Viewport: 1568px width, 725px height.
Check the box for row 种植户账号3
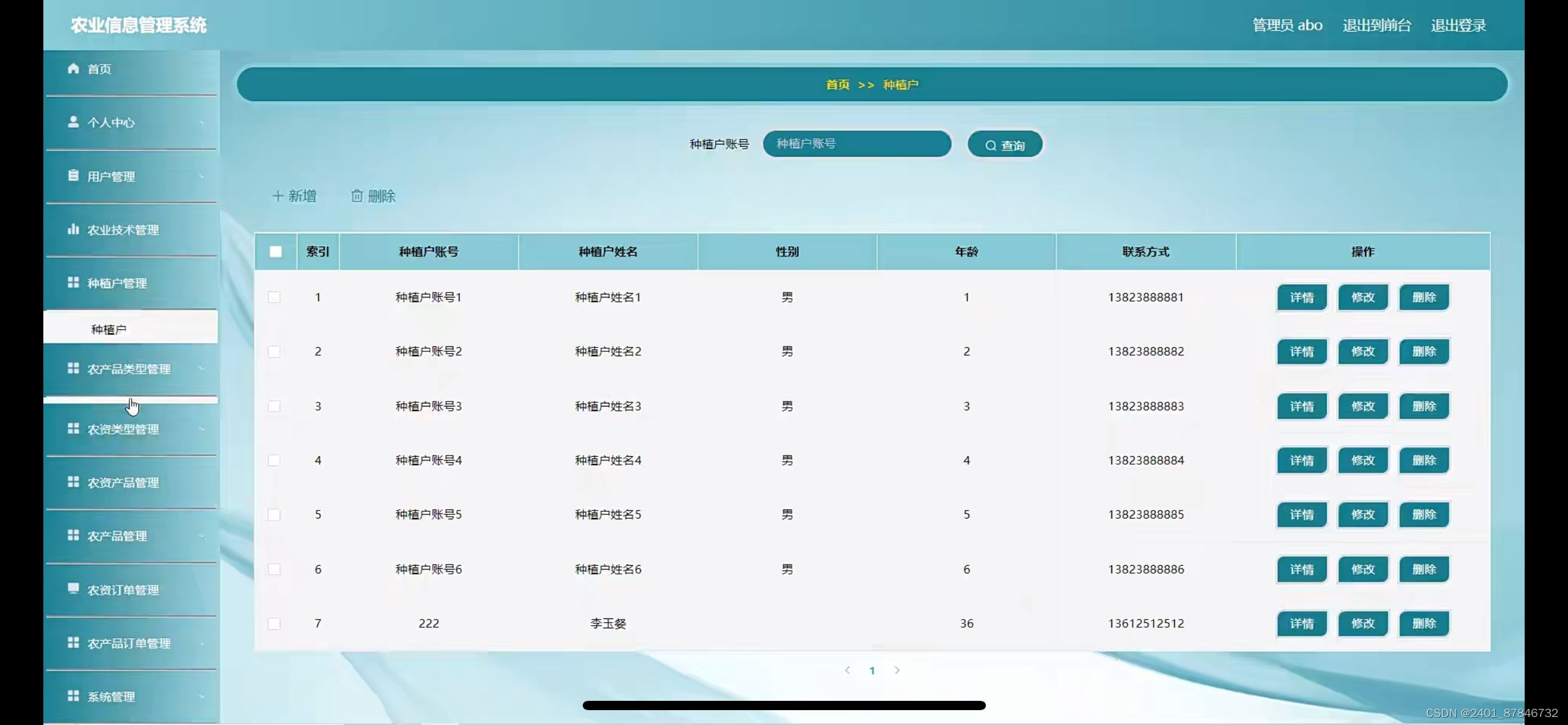(x=274, y=406)
